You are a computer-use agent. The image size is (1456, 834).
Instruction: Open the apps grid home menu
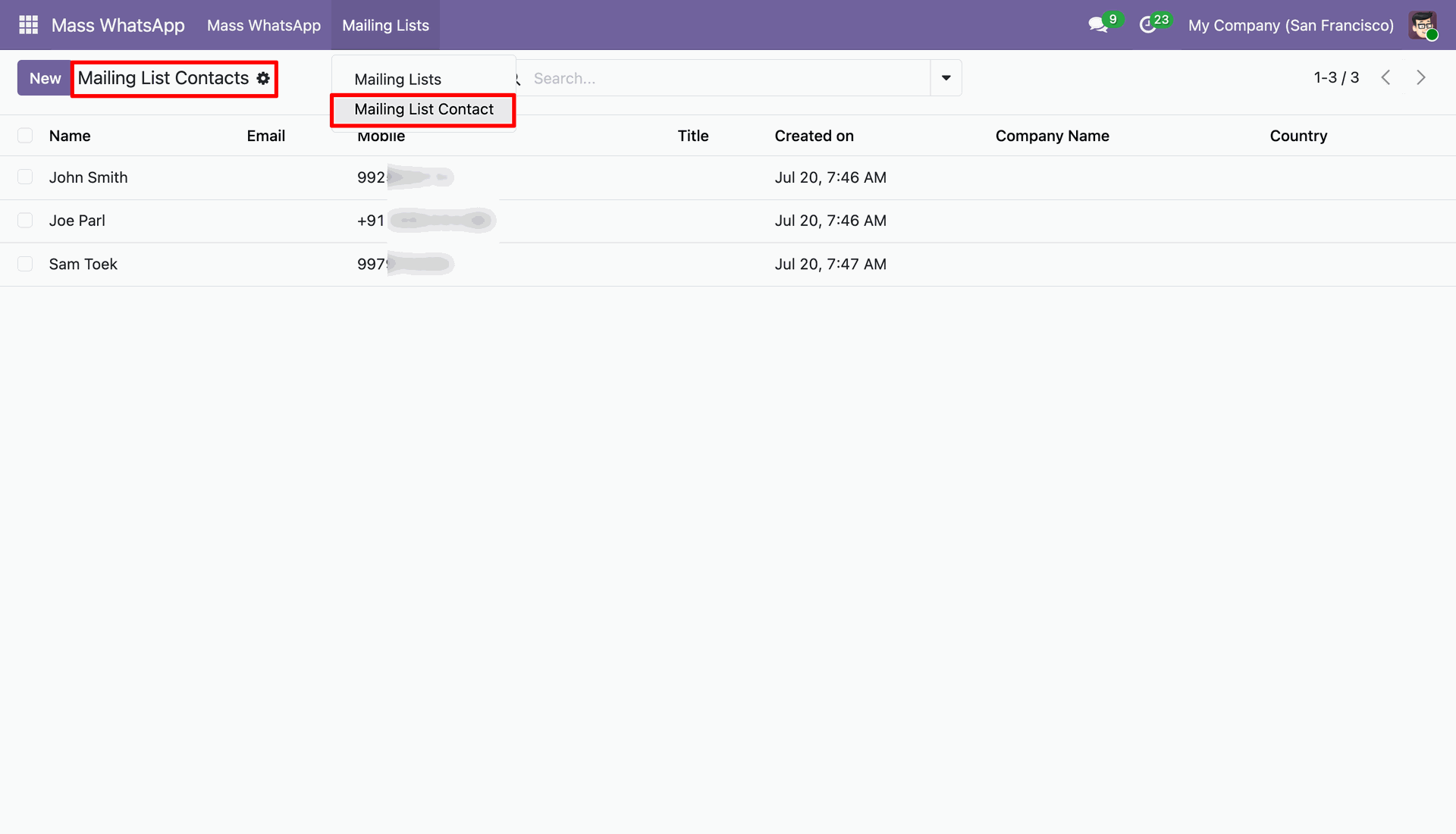point(28,25)
